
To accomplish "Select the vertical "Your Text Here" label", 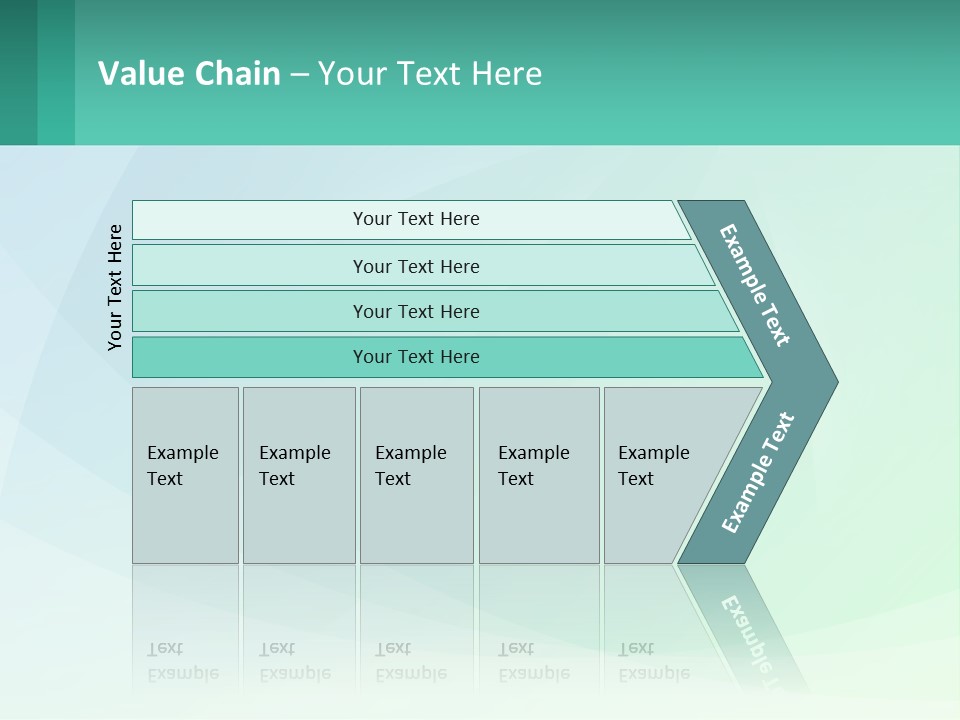I will click(115, 287).
